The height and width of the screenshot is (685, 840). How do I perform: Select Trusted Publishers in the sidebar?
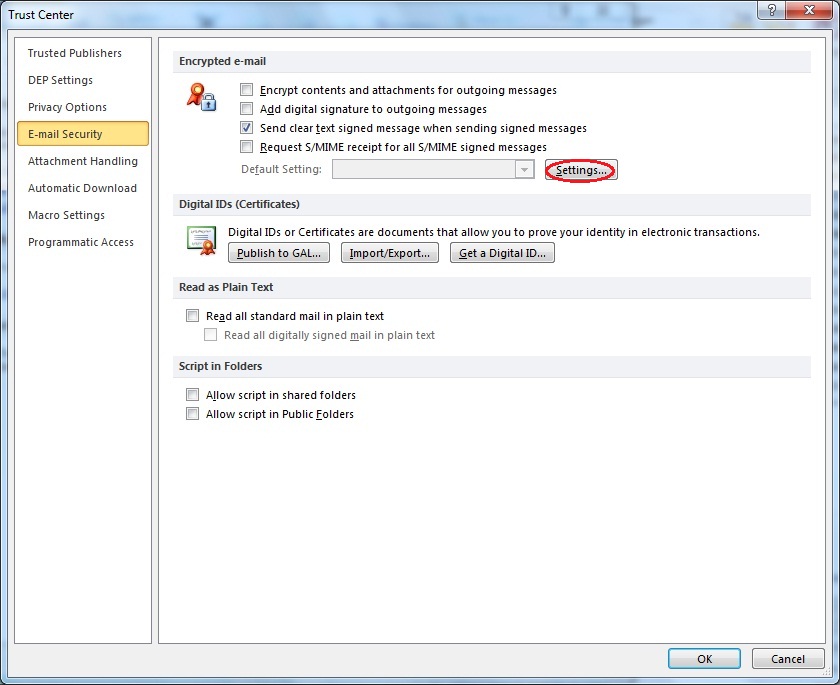pyautogui.click(x=75, y=53)
